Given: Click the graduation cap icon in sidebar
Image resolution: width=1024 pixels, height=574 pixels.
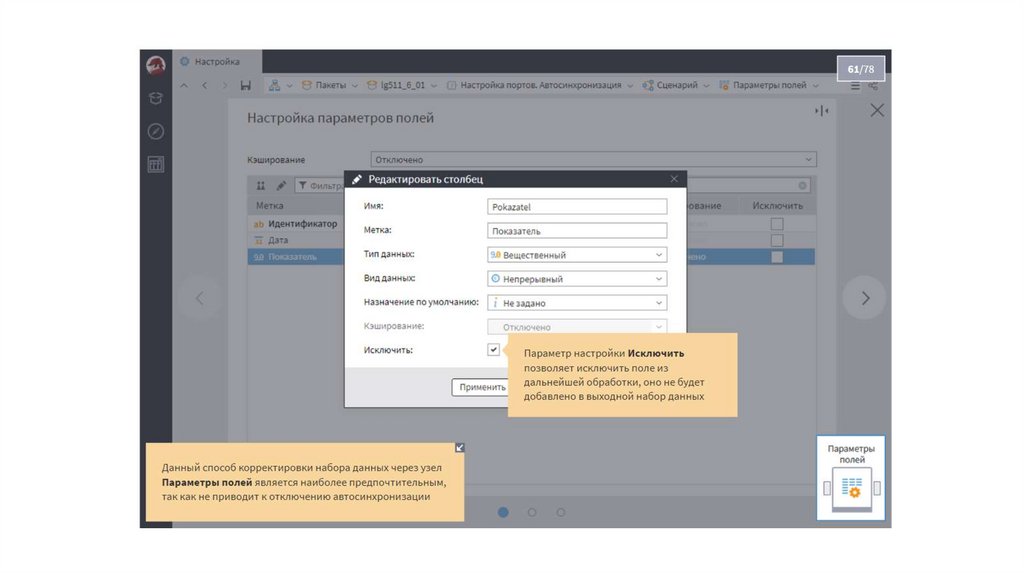Looking at the screenshot, I should [x=156, y=98].
